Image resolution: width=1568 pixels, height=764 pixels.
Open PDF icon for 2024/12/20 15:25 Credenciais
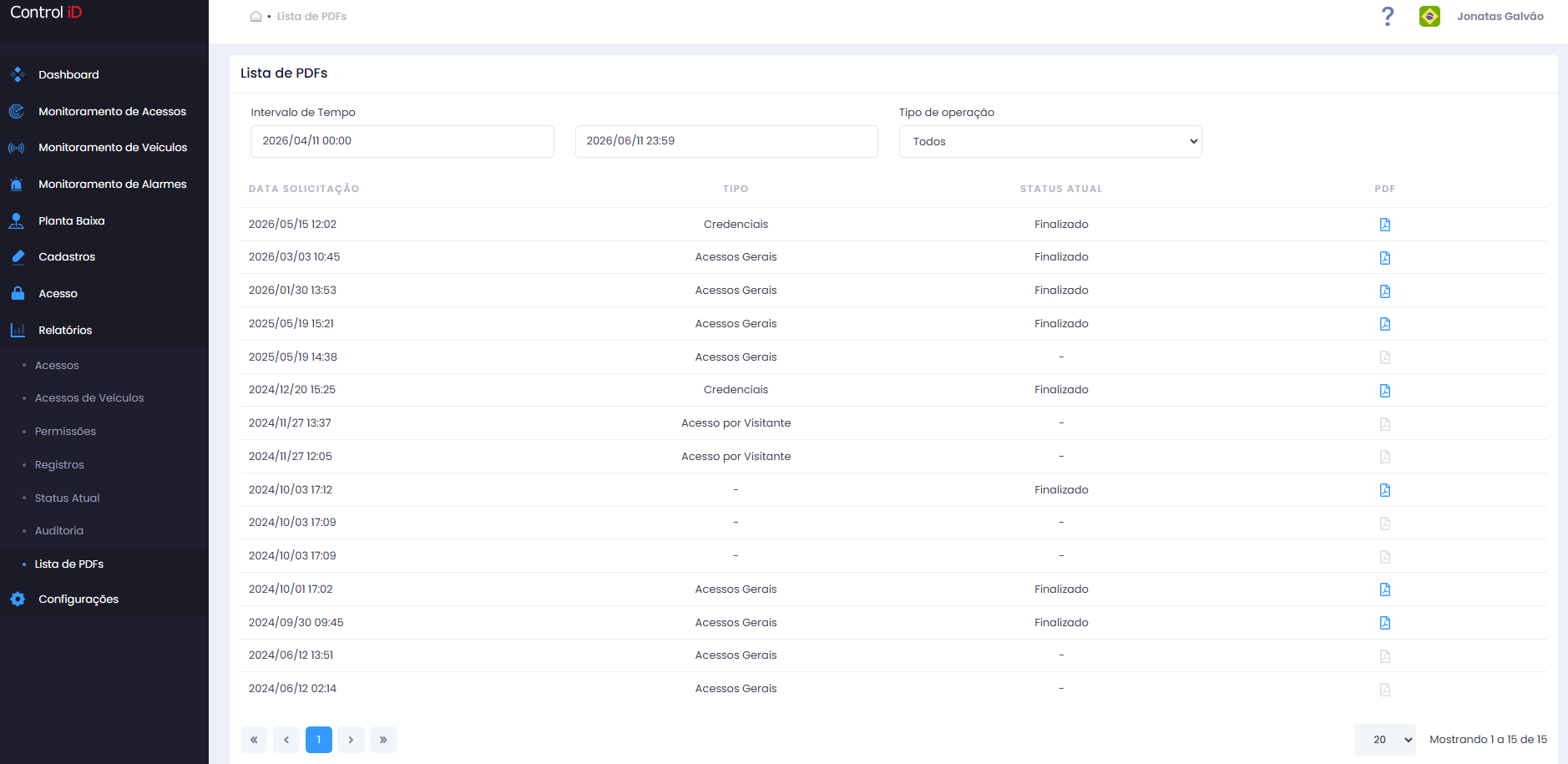[1384, 391]
